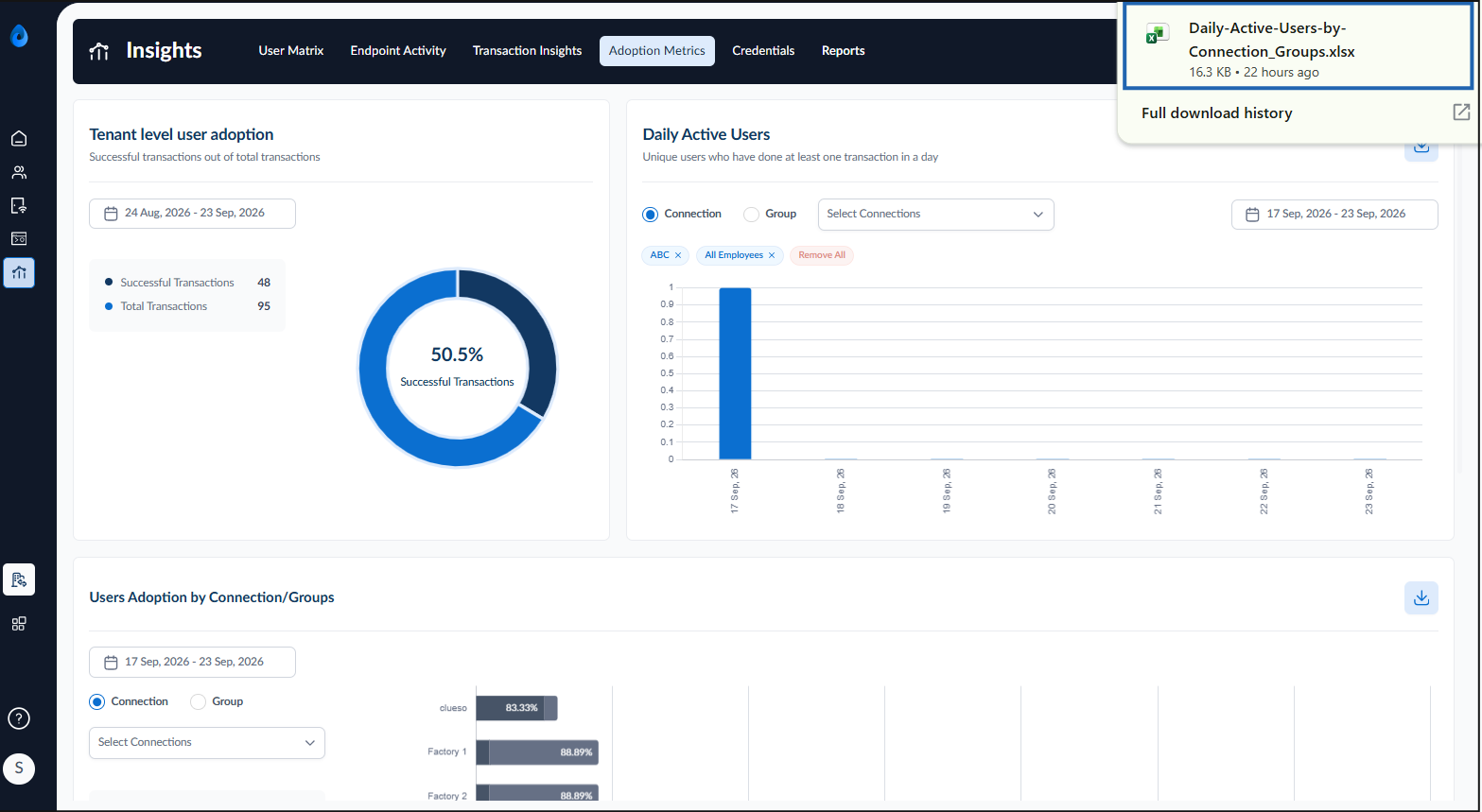Open full download history external icon
Image resolution: width=1482 pixels, height=812 pixels.
(x=1461, y=112)
